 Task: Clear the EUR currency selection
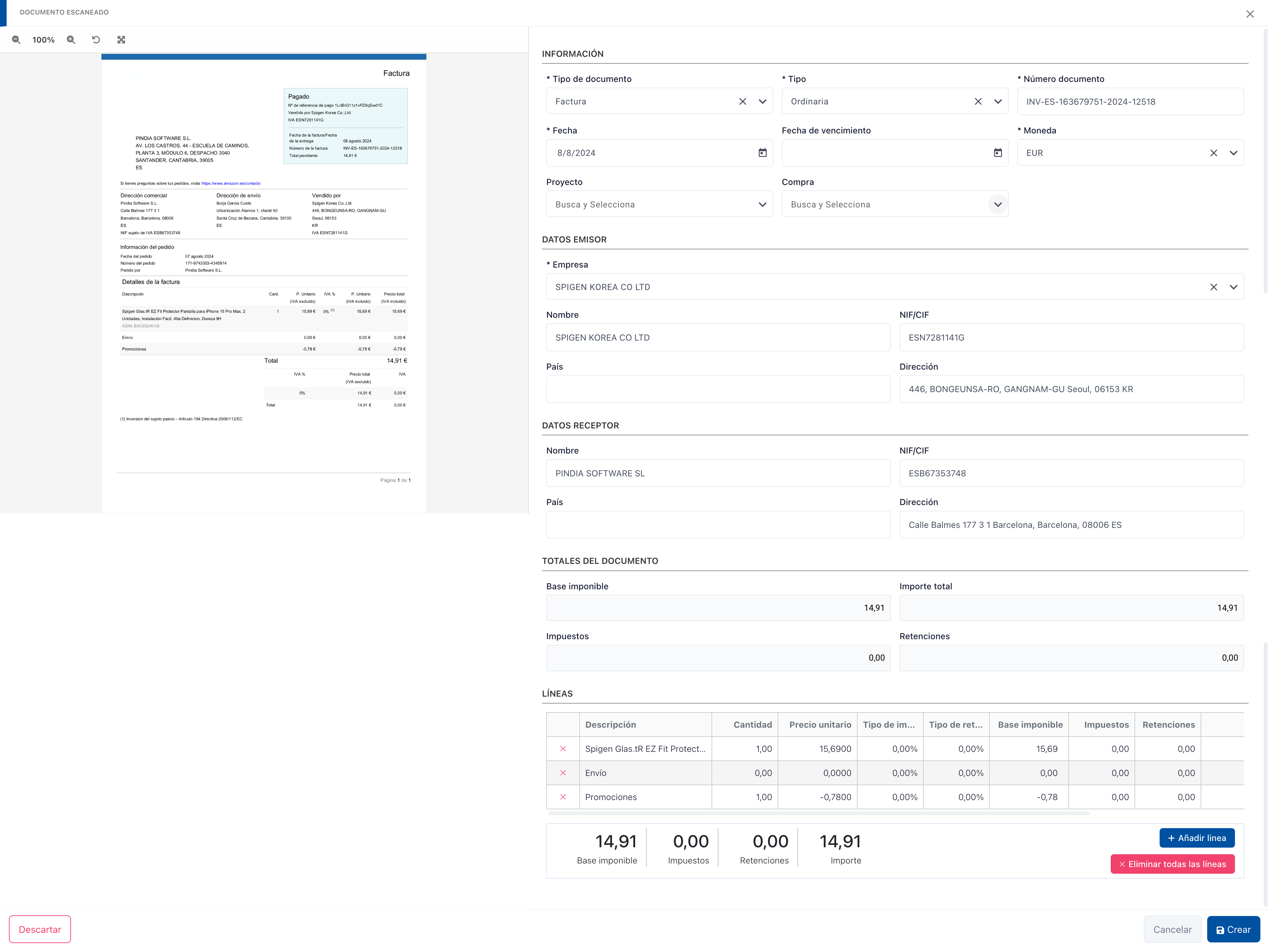tap(1213, 153)
